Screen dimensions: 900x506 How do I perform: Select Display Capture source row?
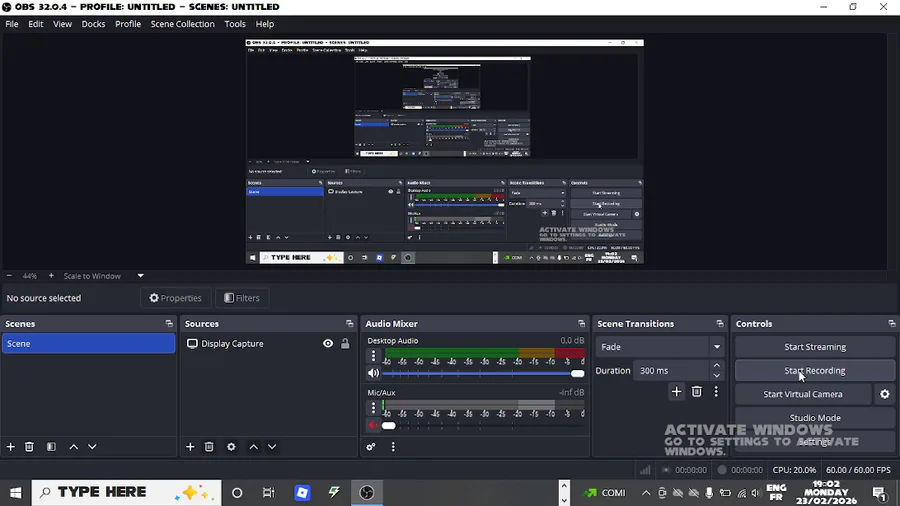(x=269, y=344)
